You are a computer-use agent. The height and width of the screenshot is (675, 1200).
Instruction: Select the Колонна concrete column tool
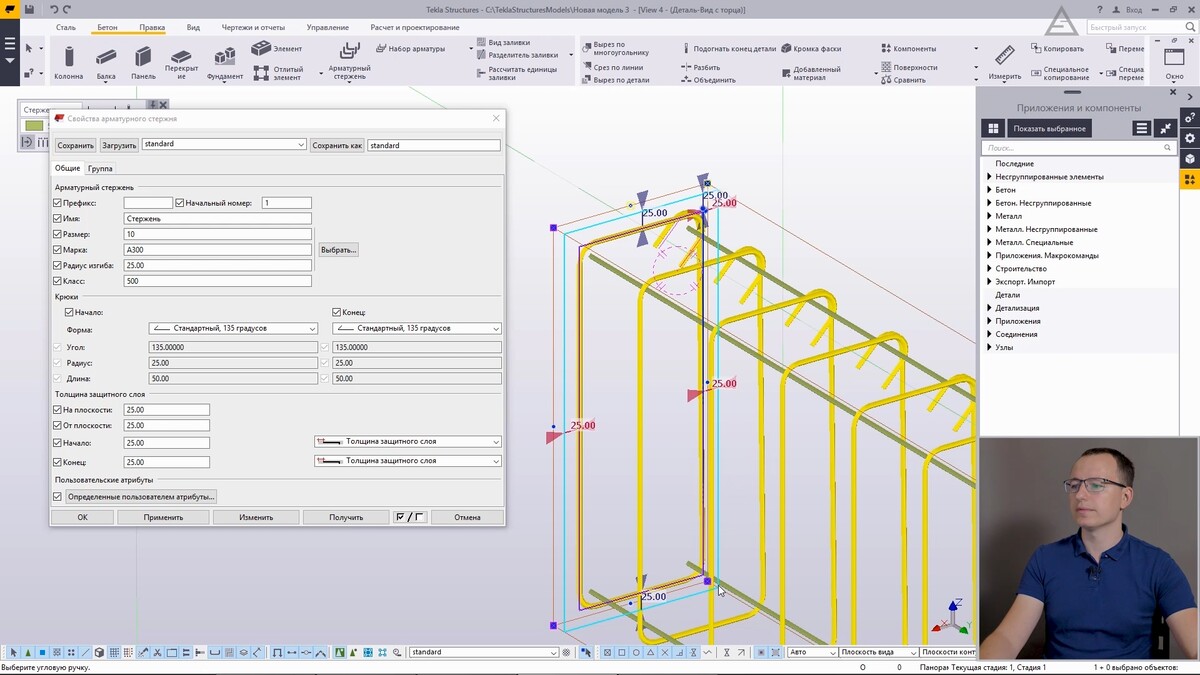(x=68, y=58)
